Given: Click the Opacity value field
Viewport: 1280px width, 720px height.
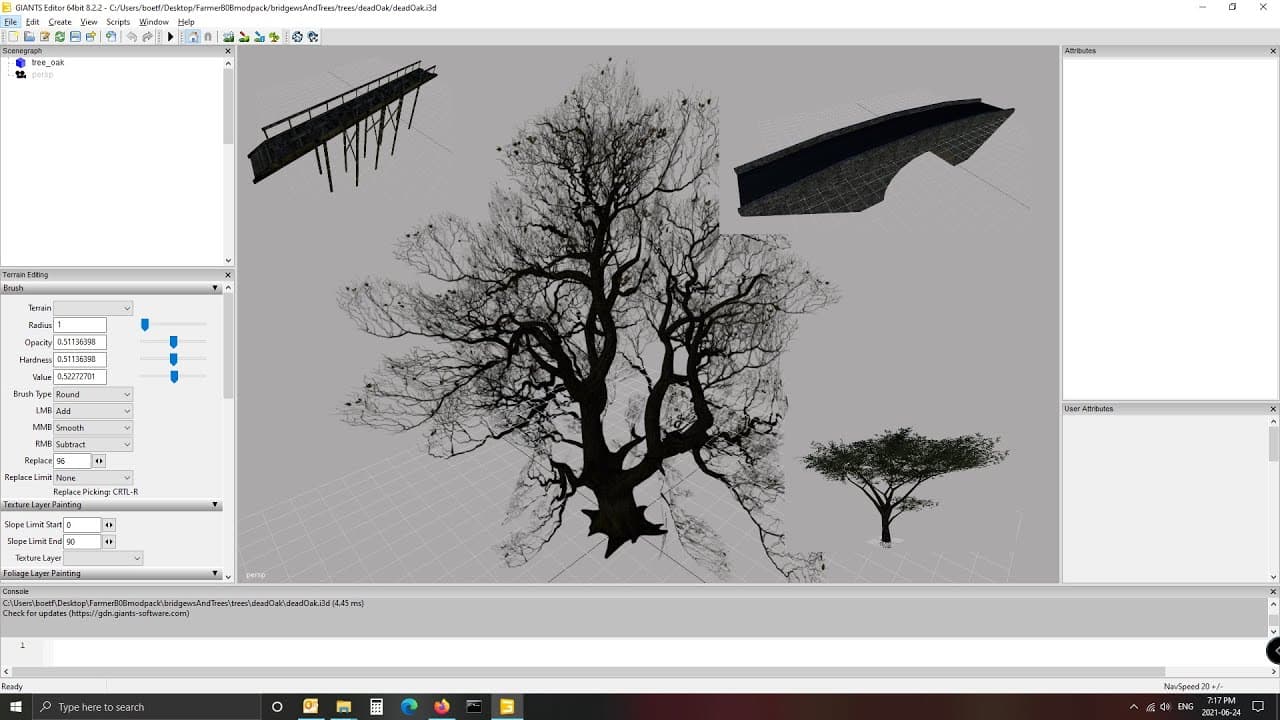Looking at the screenshot, I should 80,342.
